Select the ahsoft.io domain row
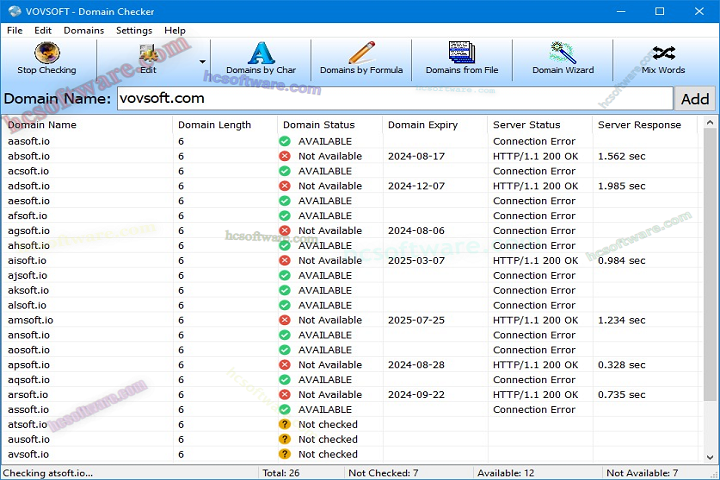The width and height of the screenshot is (720, 480). click(x=353, y=245)
